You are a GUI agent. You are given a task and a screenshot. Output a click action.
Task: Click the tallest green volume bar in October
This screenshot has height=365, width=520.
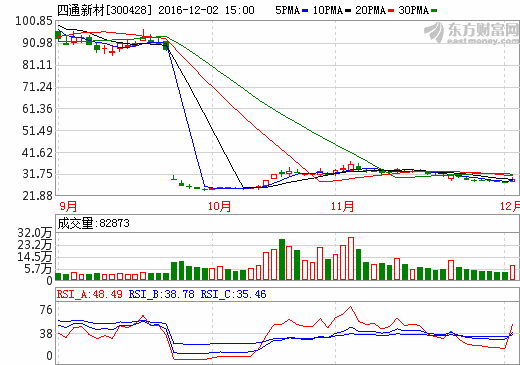click(282, 259)
